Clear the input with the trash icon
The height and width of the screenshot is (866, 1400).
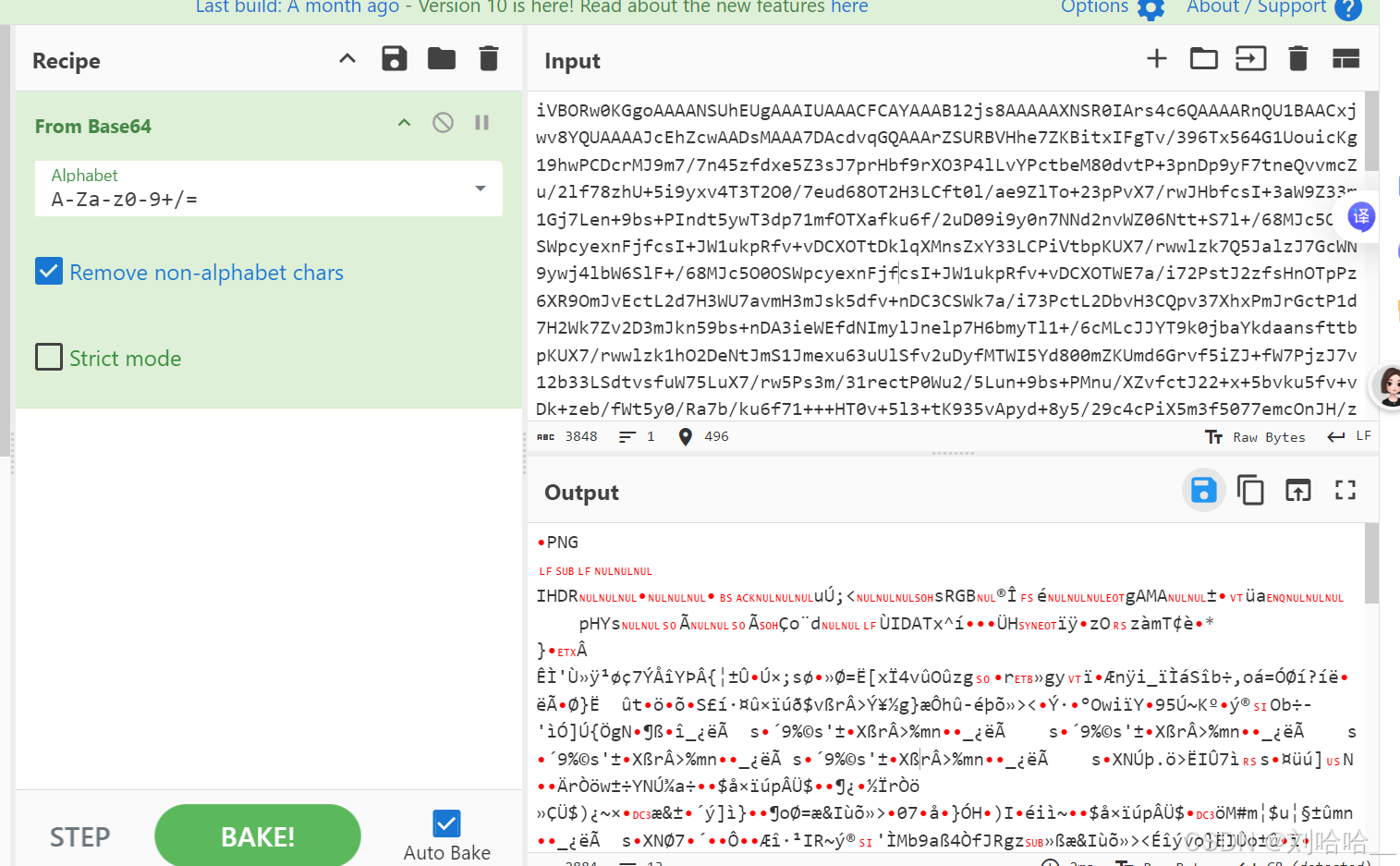[x=1297, y=58]
